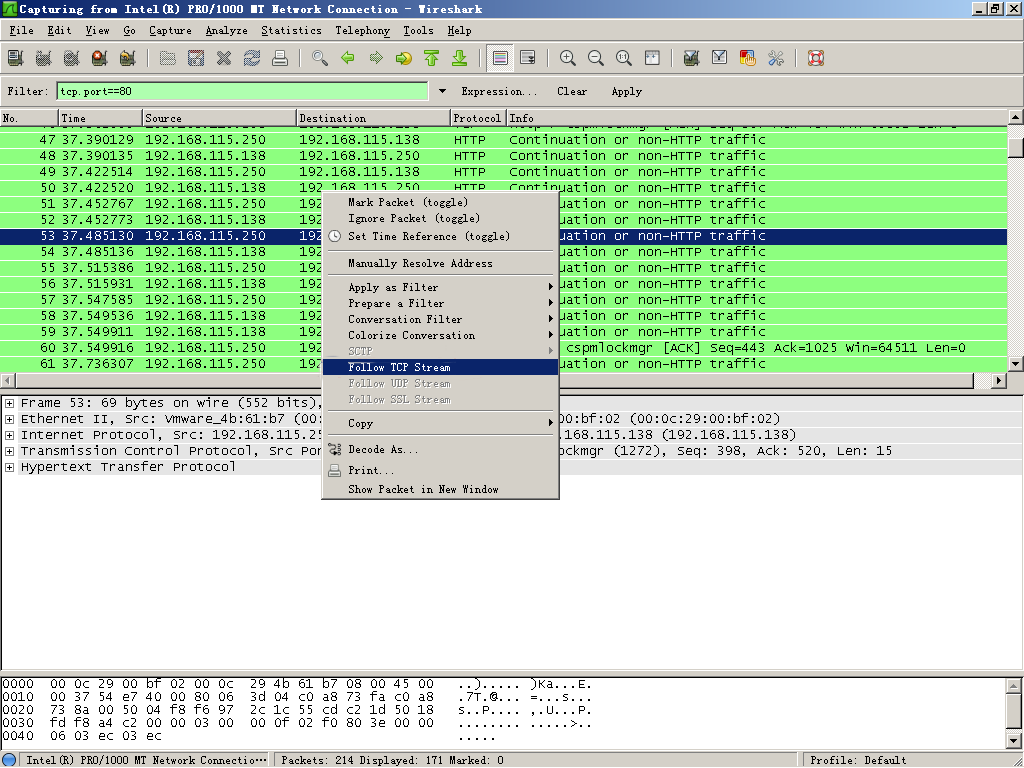Sort by the Protocol column header
This screenshot has height=768, width=1024.
478,118
